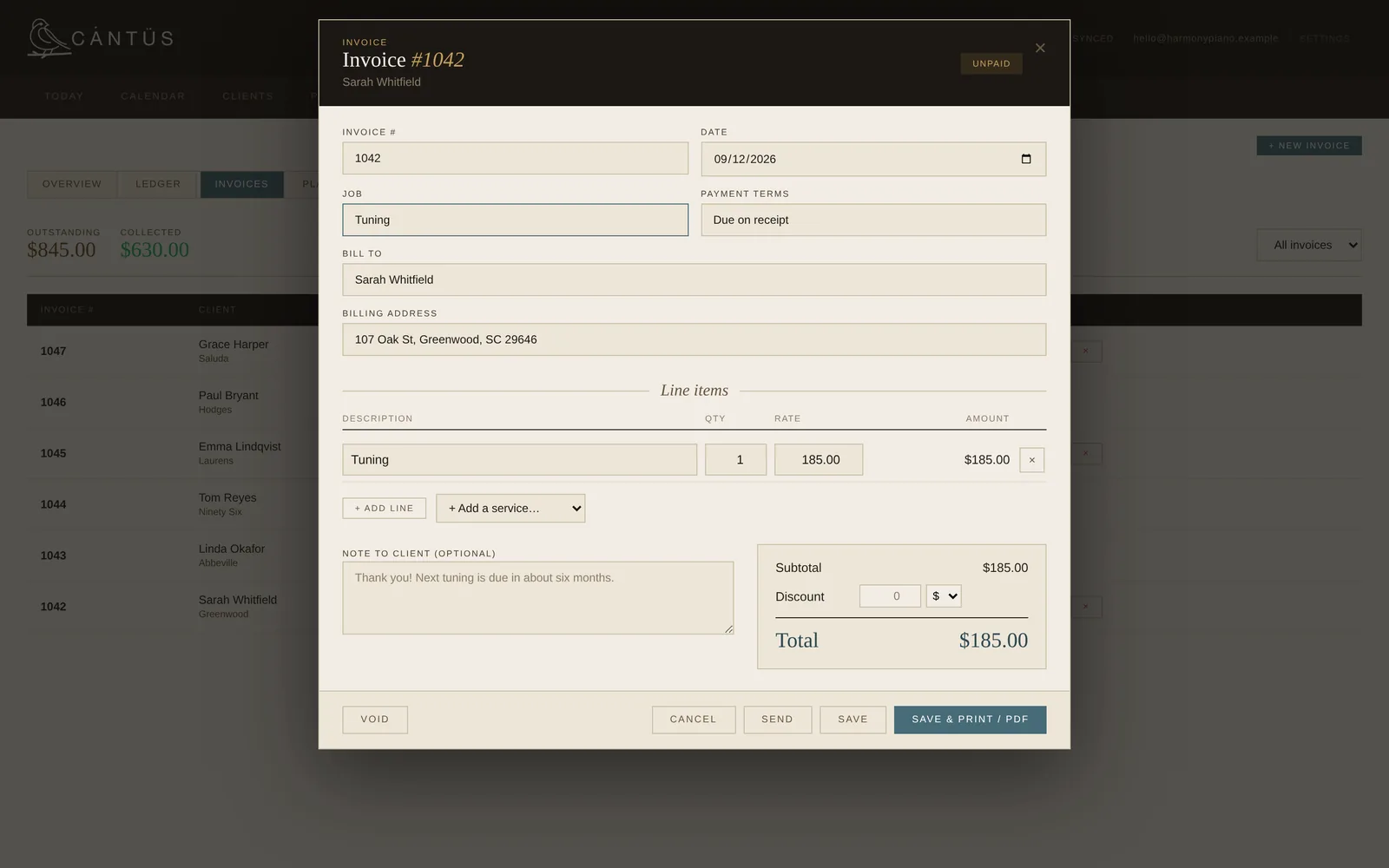Open the All invoices filter dropdown

[x=1309, y=245]
